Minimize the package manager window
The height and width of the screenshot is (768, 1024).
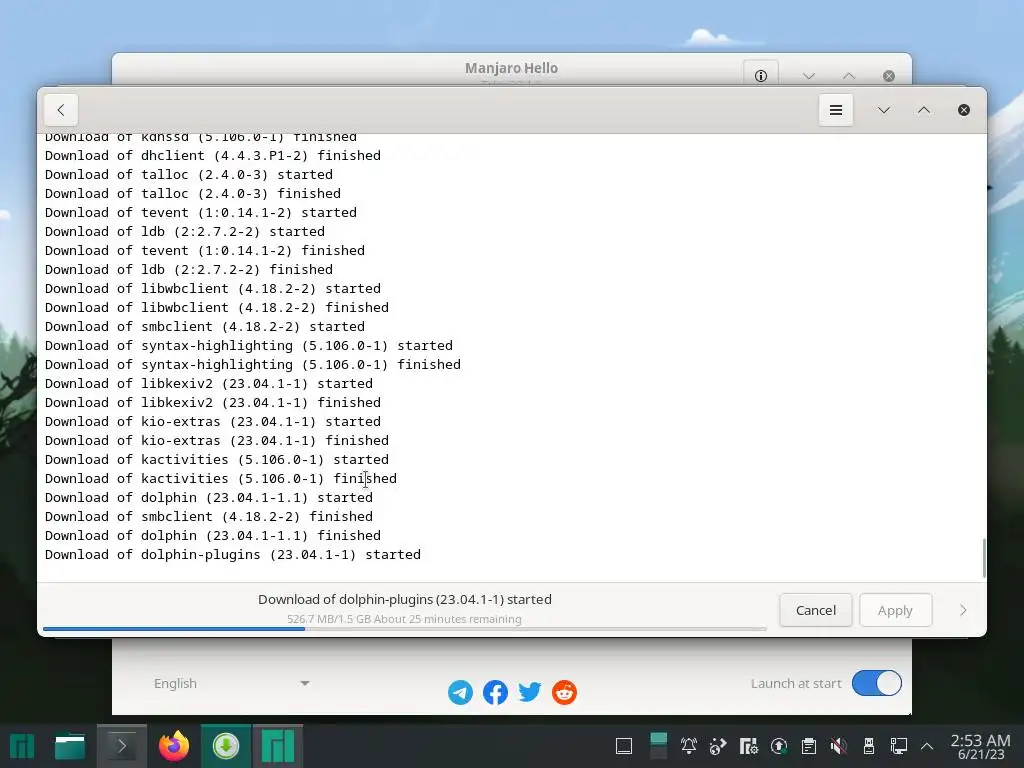tap(884, 110)
